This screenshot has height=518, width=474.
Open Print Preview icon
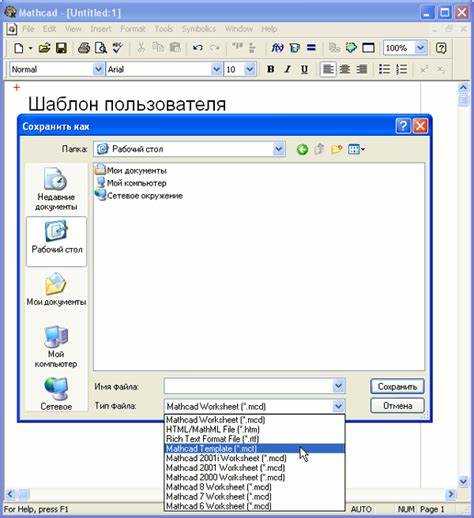[101, 48]
